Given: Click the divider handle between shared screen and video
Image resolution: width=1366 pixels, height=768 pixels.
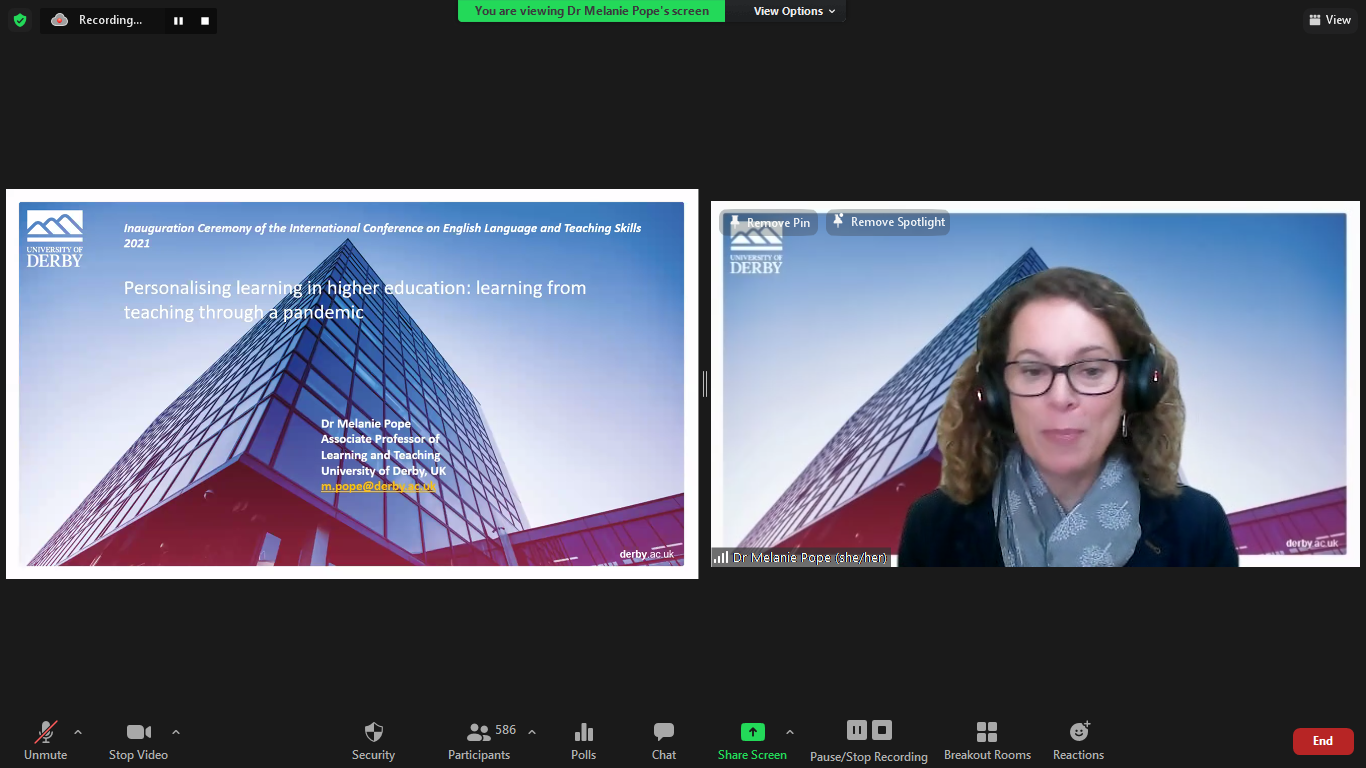Looking at the screenshot, I should click(705, 384).
